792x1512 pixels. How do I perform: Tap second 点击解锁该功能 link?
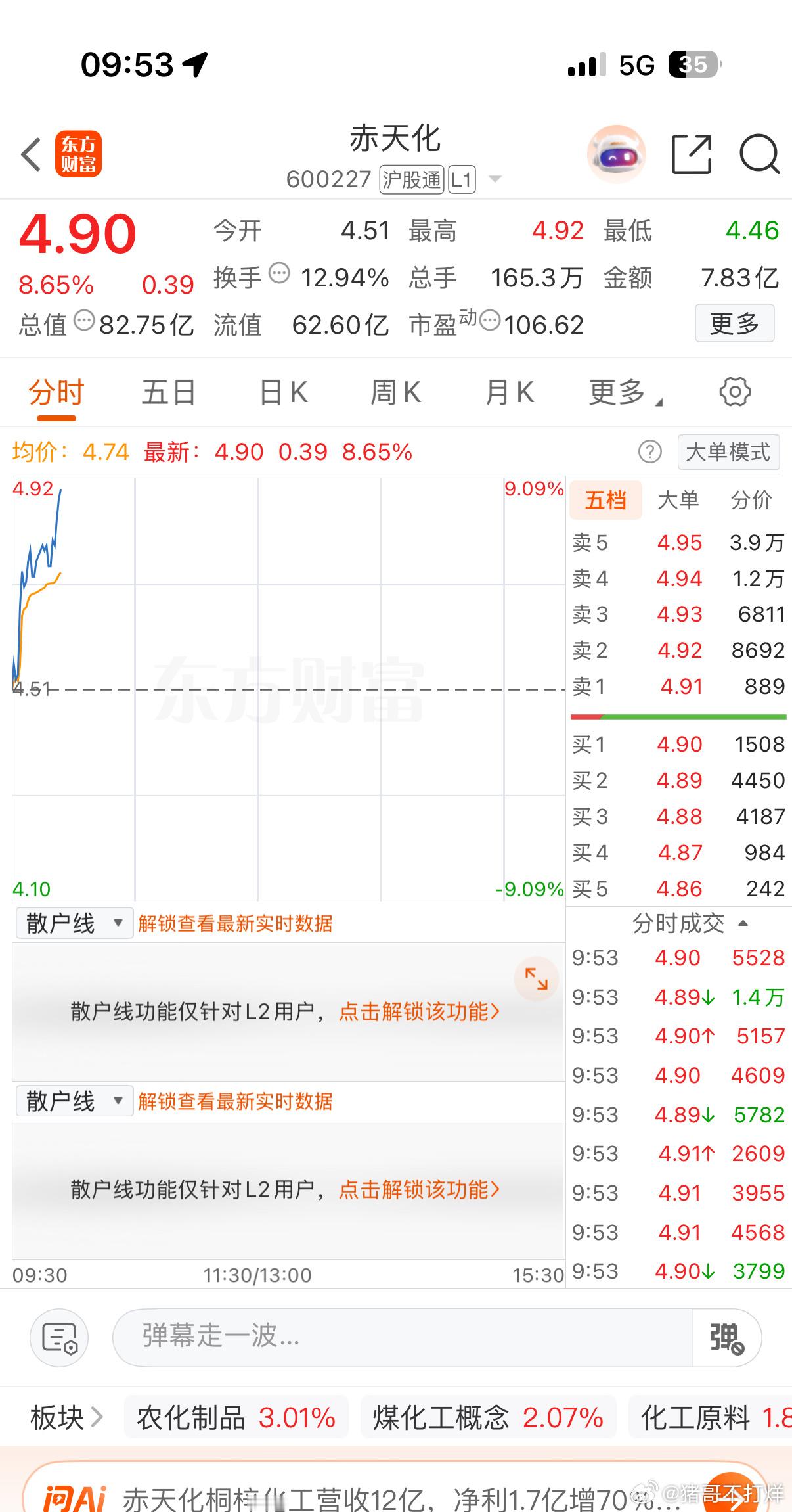click(419, 1189)
